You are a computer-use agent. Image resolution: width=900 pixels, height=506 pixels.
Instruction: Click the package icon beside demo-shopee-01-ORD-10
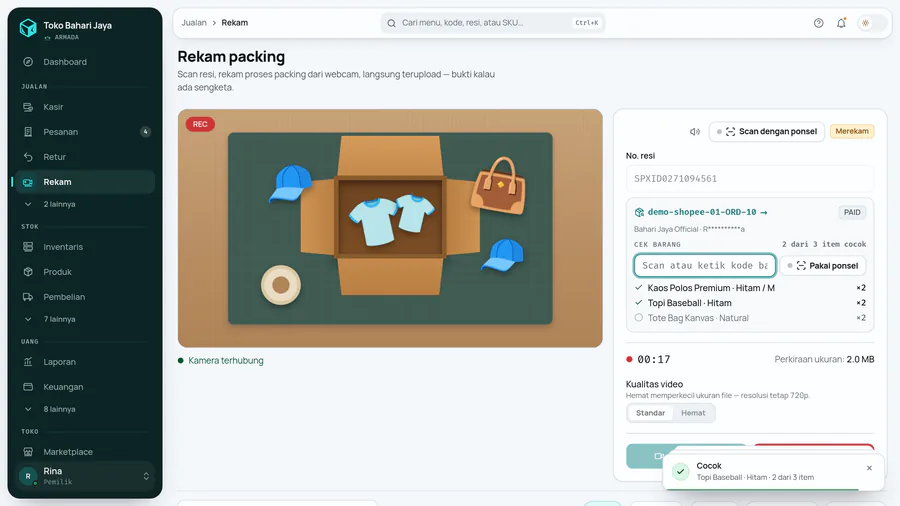(639, 212)
